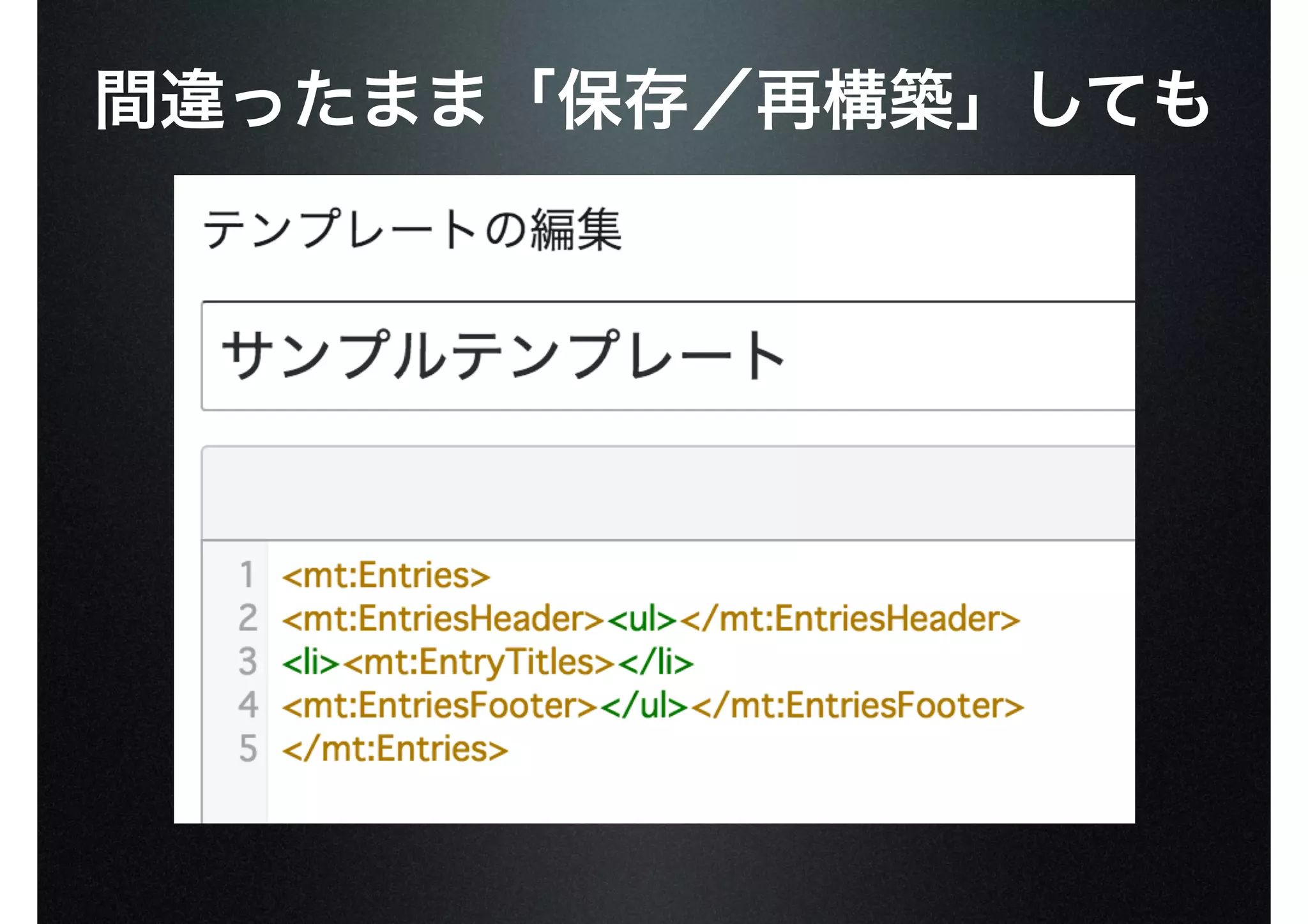Click line number 1 in gutter
The image size is (1308, 924).
247,575
